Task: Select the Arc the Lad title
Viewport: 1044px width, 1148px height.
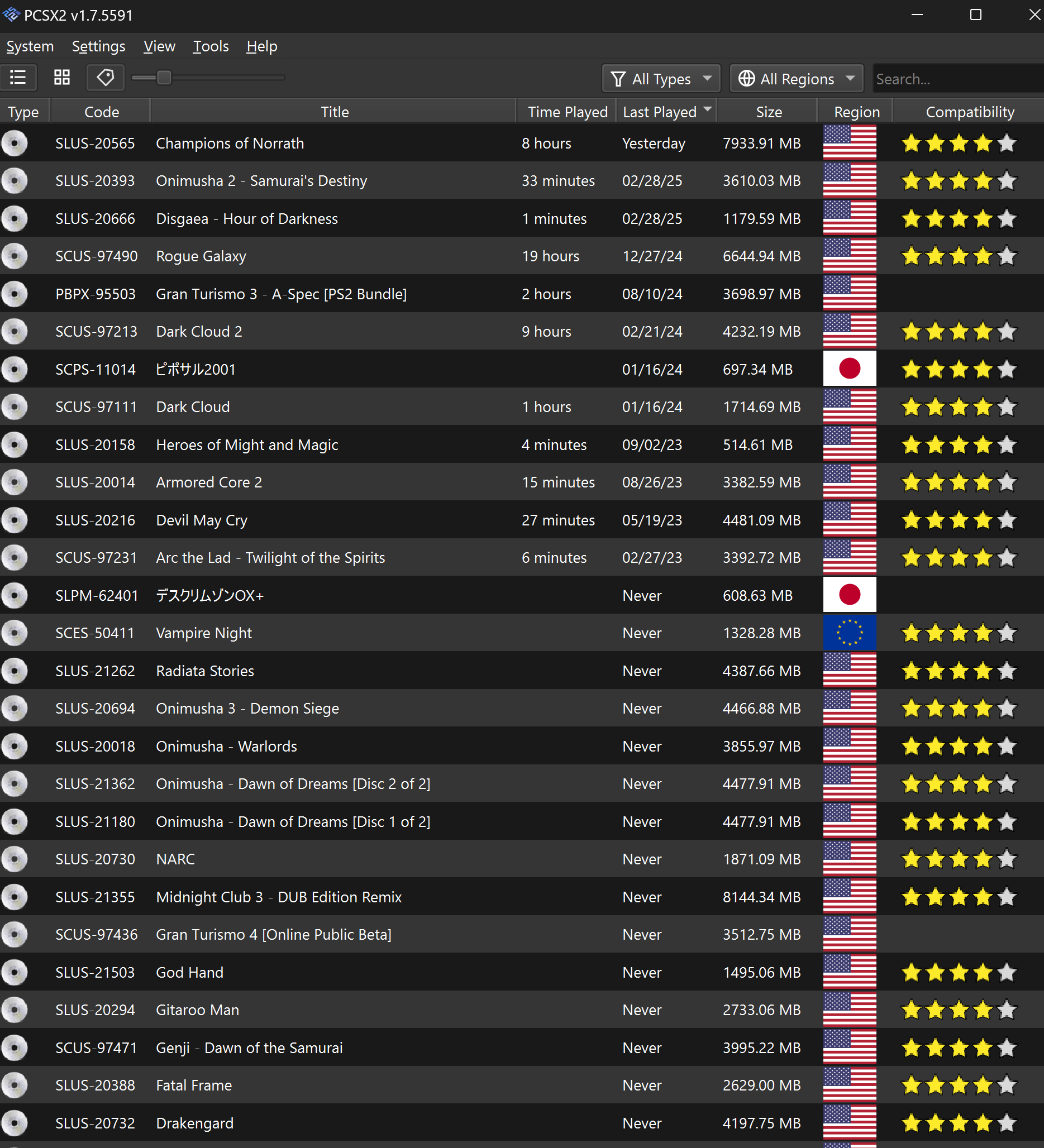Action: (270, 557)
